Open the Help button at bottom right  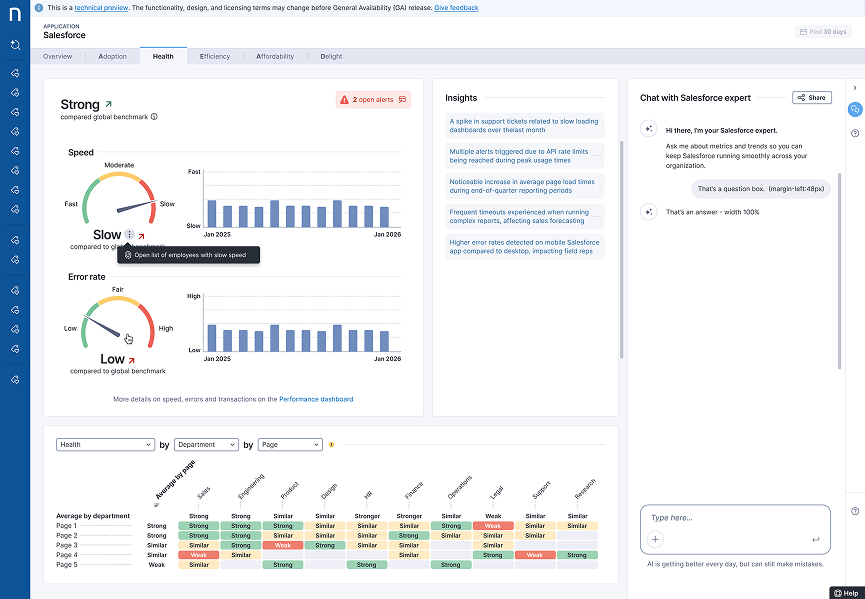click(x=846, y=593)
